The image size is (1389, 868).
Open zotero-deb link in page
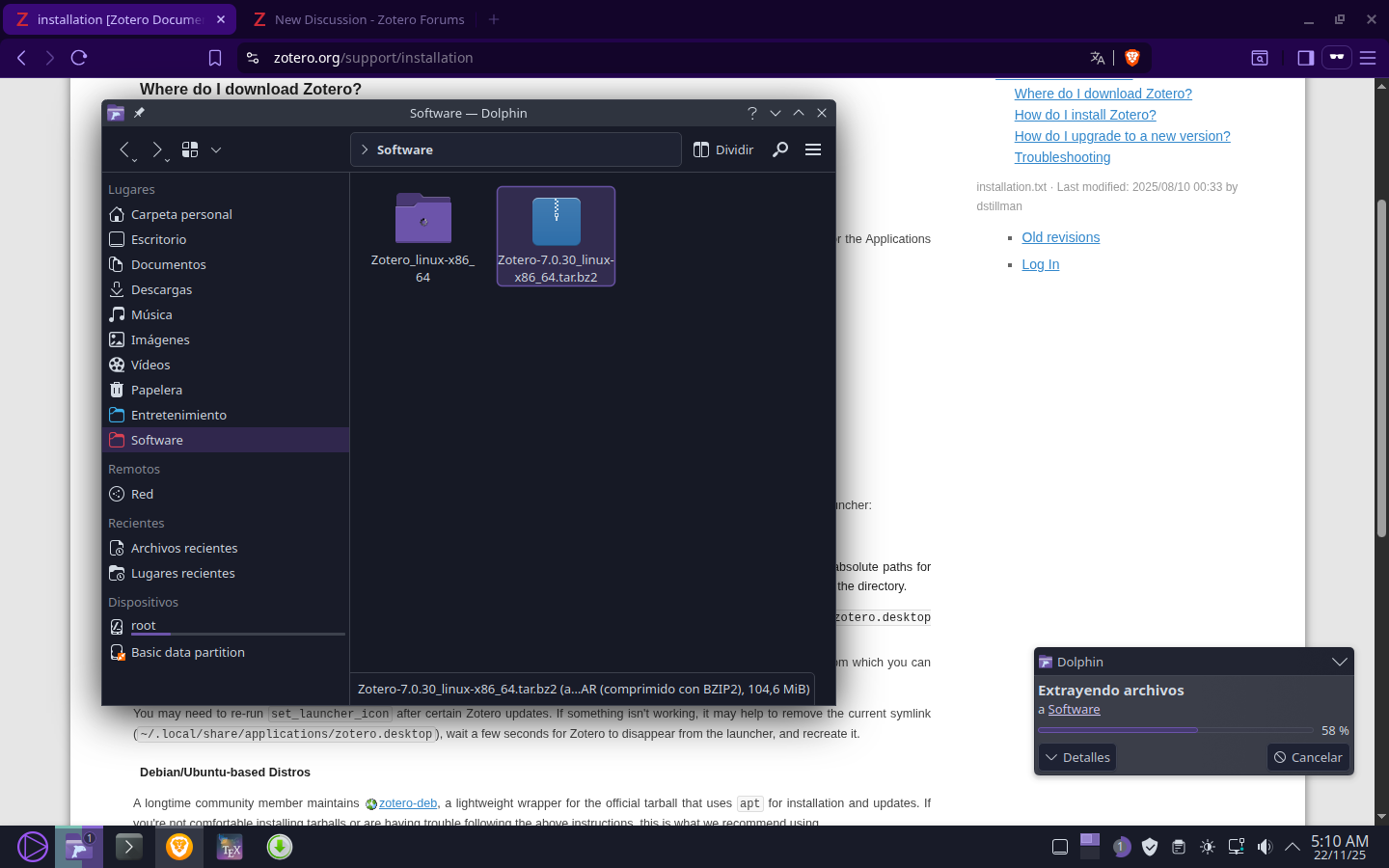coord(407,802)
